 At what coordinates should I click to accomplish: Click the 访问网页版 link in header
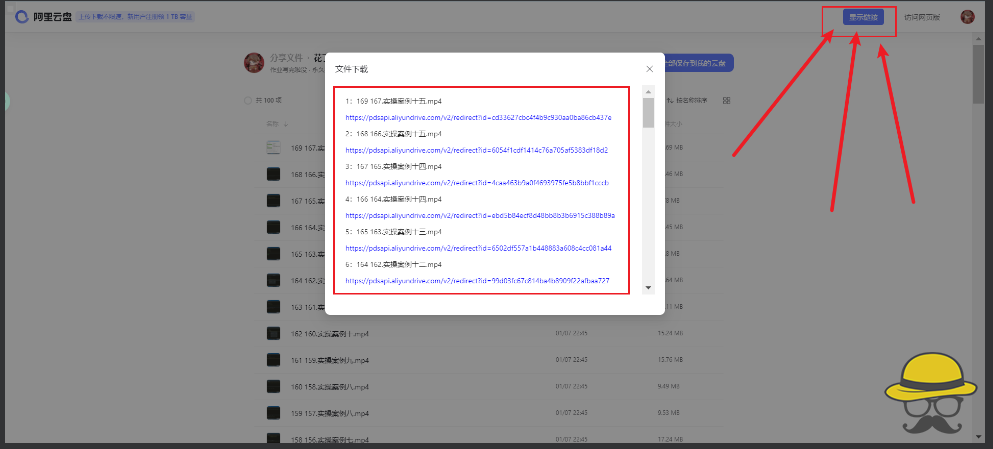click(x=921, y=17)
